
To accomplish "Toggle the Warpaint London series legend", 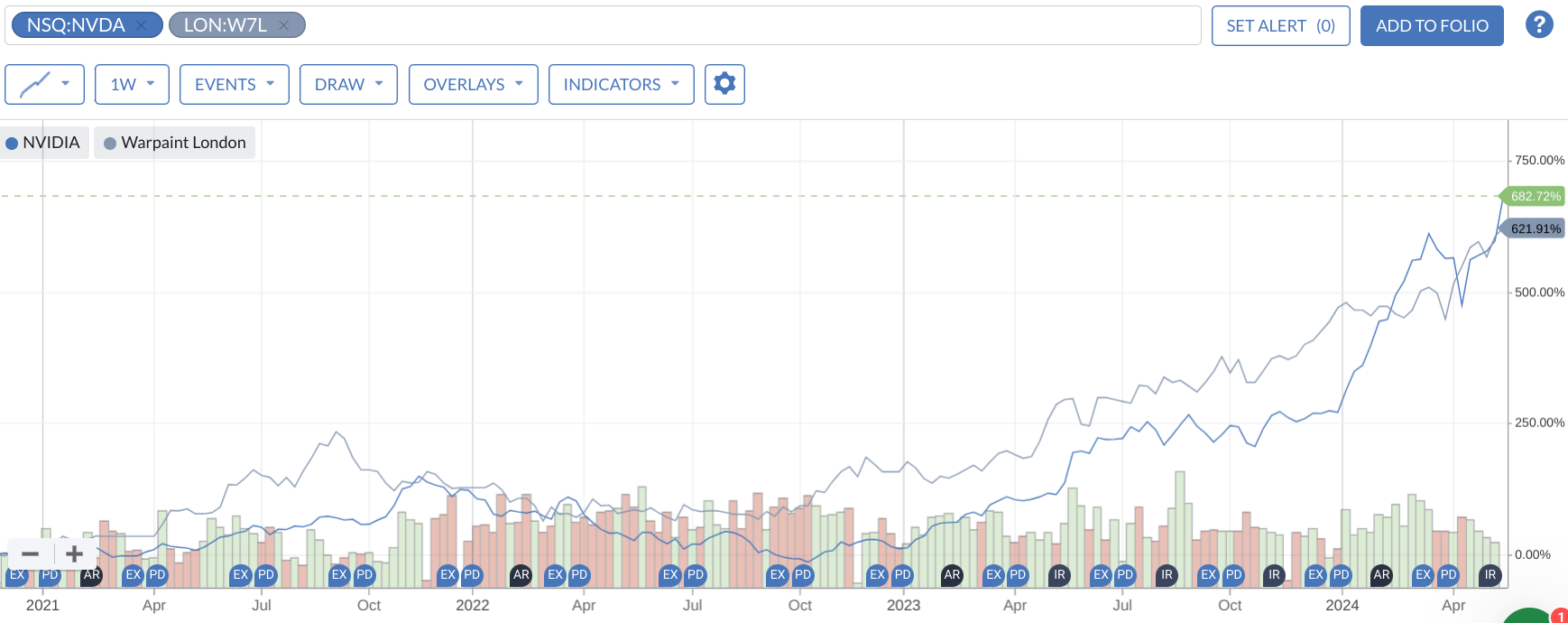I will 175,143.
